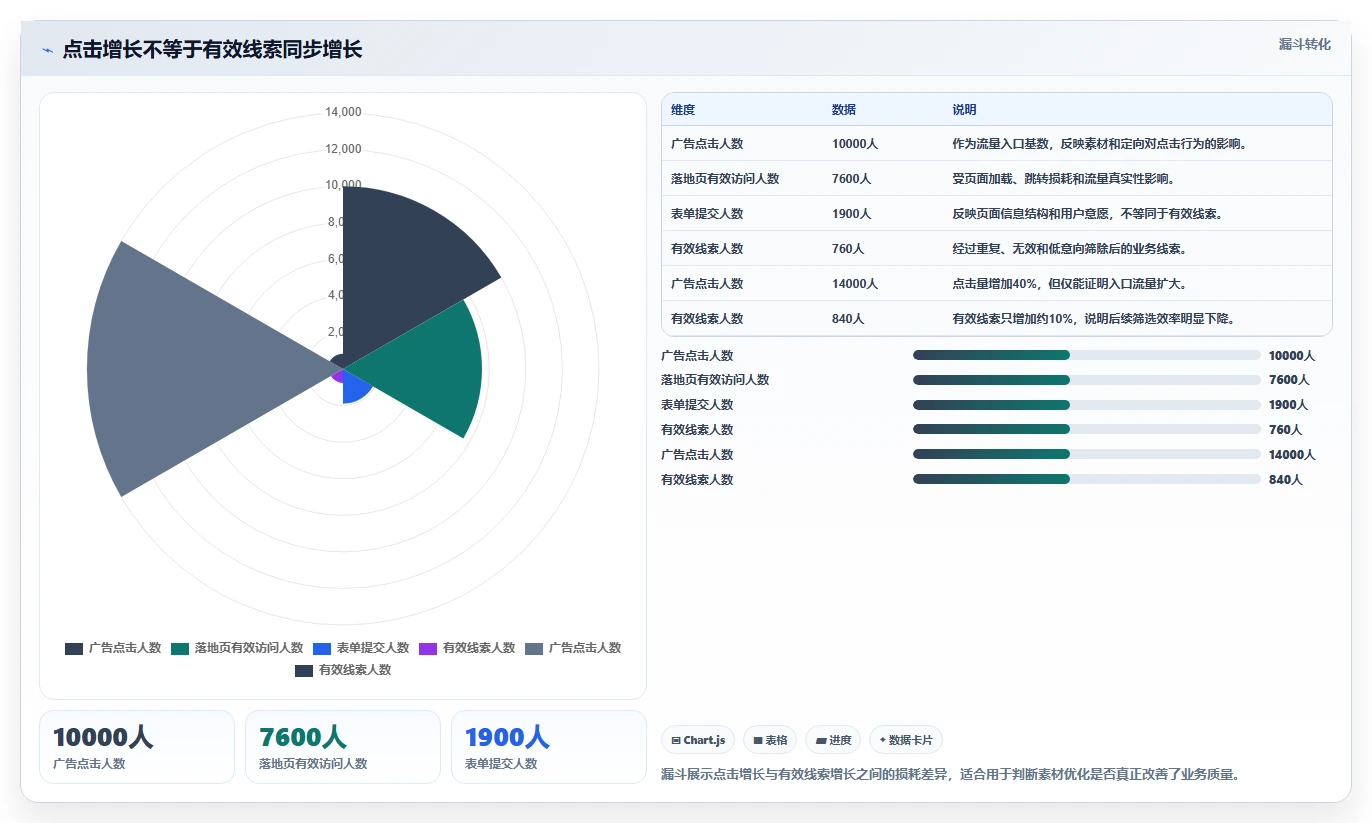Click the progress bar for 7600人
Viewport: 1372px width, 823px height.
click(x=1087, y=380)
